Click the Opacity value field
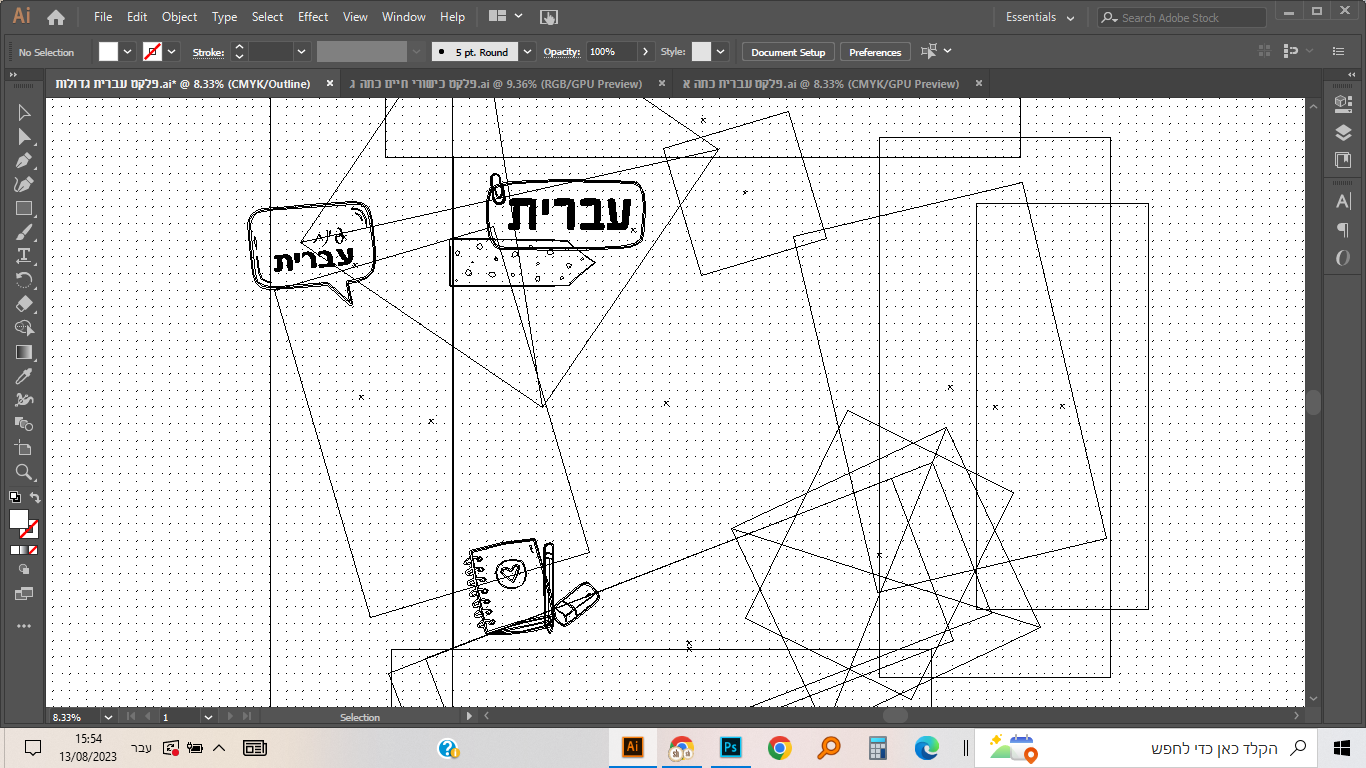Viewport: 1366px width, 768px height. tap(611, 52)
